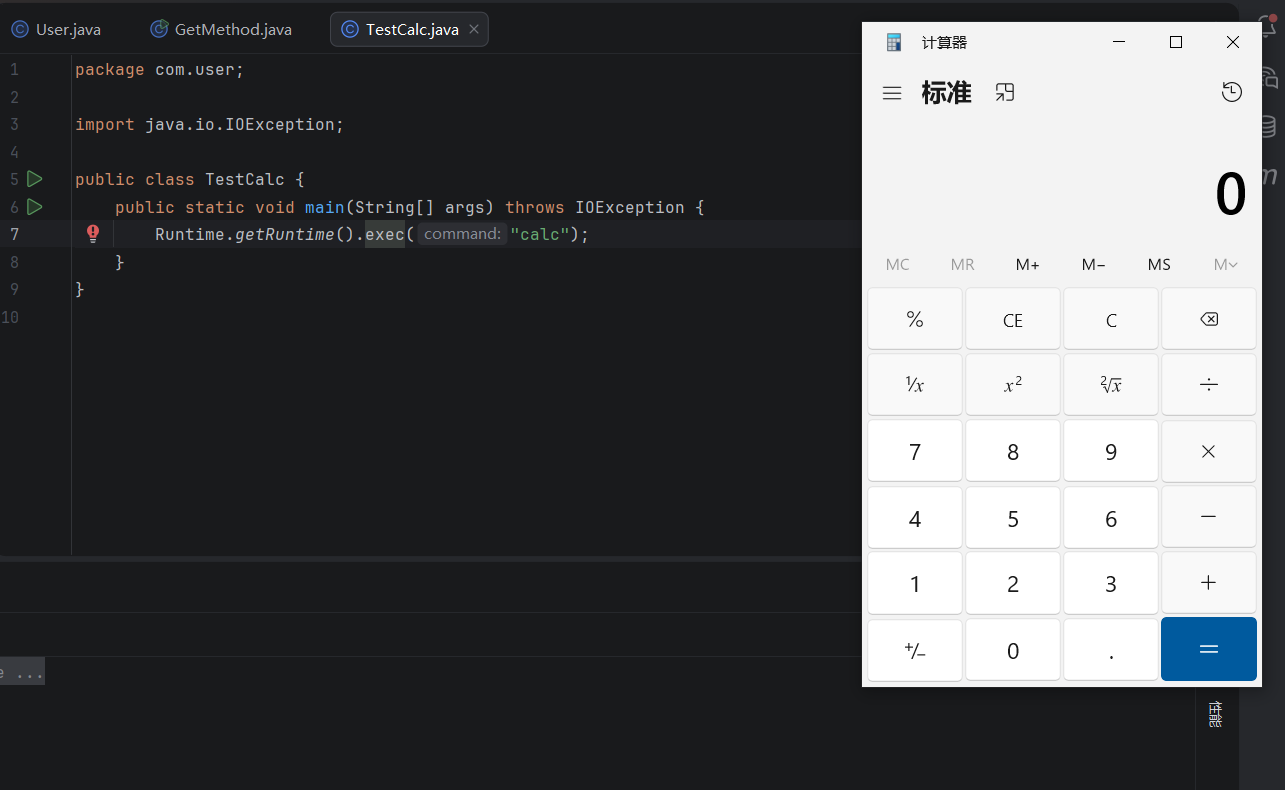Open the Calculator history panel

coord(1232,92)
